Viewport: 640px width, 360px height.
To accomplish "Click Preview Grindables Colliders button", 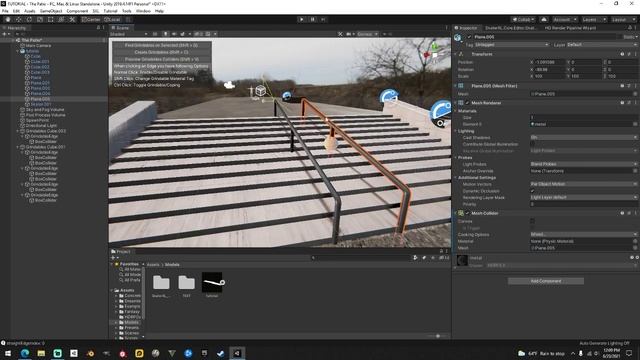I will 161,59.
